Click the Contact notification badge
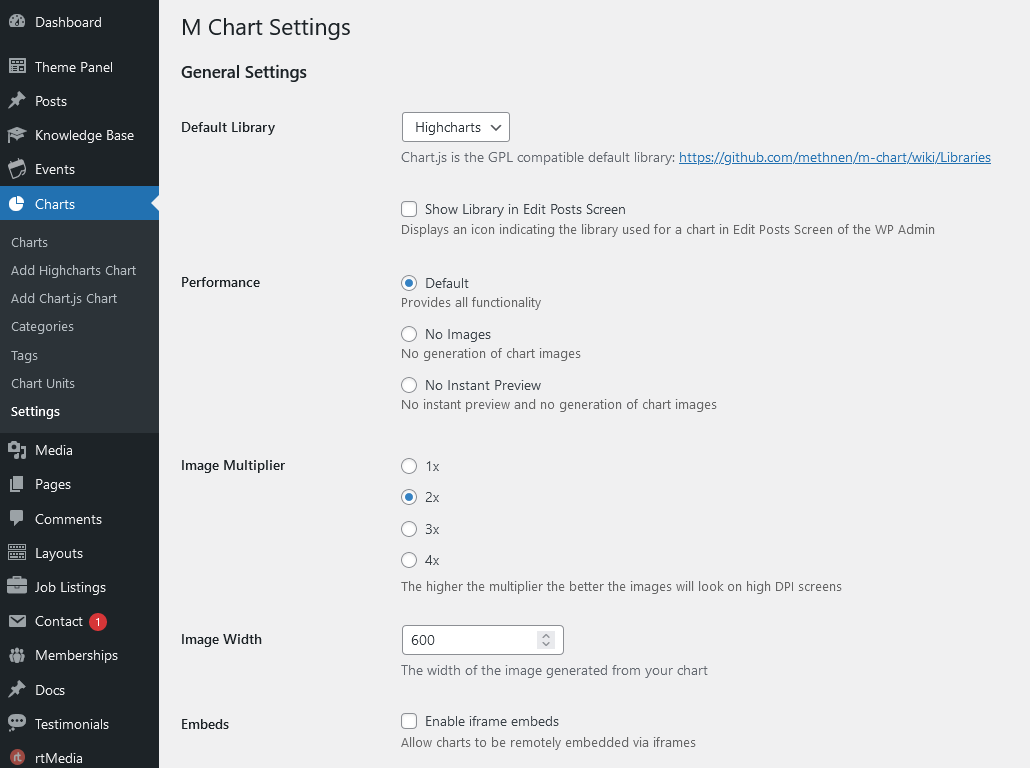The height and width of the screenshot is (768, 1030). click(98, 621)
